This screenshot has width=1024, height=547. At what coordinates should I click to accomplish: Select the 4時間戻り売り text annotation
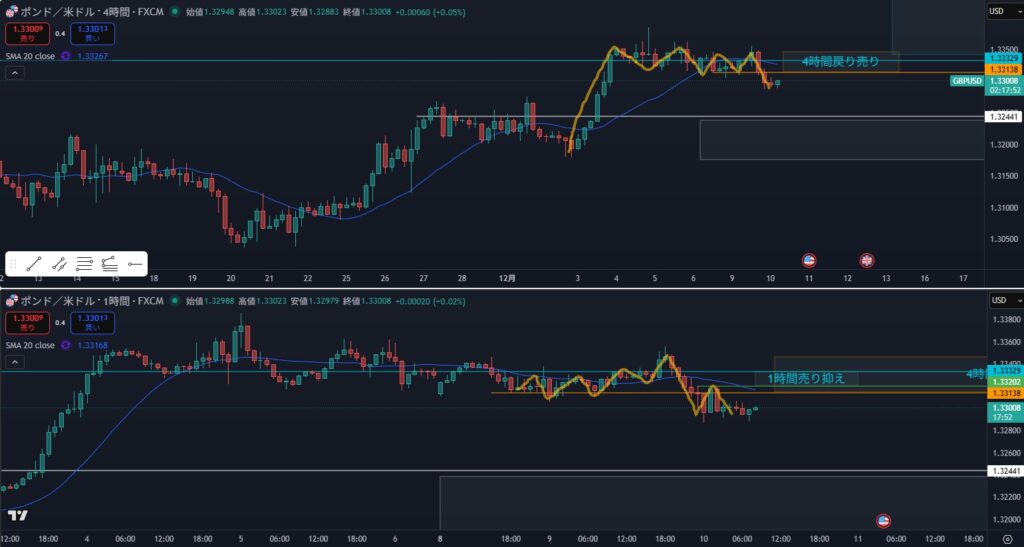tap(840, 62)
